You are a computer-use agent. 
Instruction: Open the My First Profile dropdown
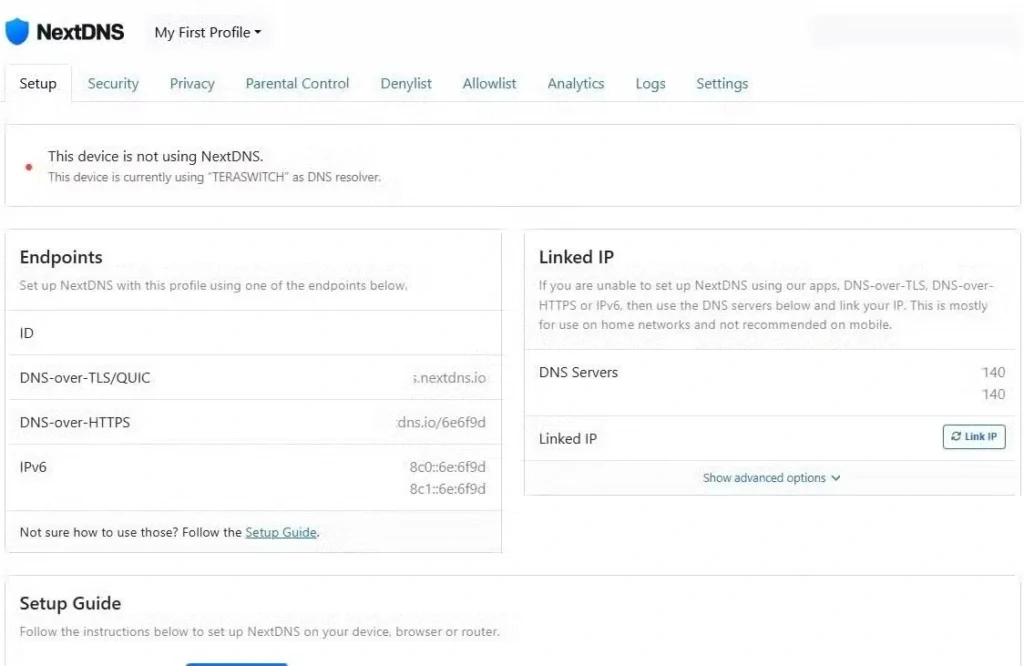207,32
